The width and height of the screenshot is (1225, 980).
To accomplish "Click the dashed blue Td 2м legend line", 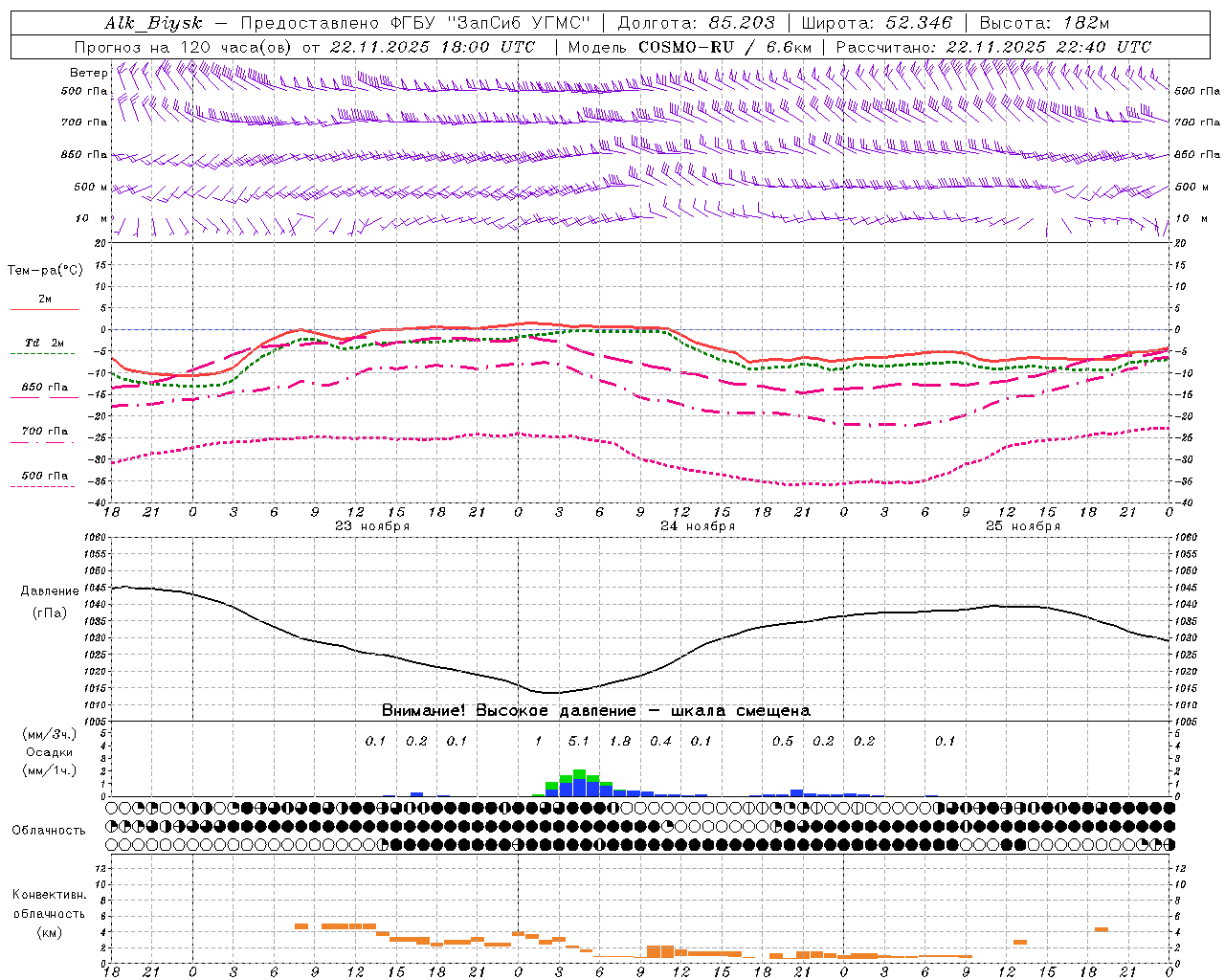I will (x=42, y=353).
